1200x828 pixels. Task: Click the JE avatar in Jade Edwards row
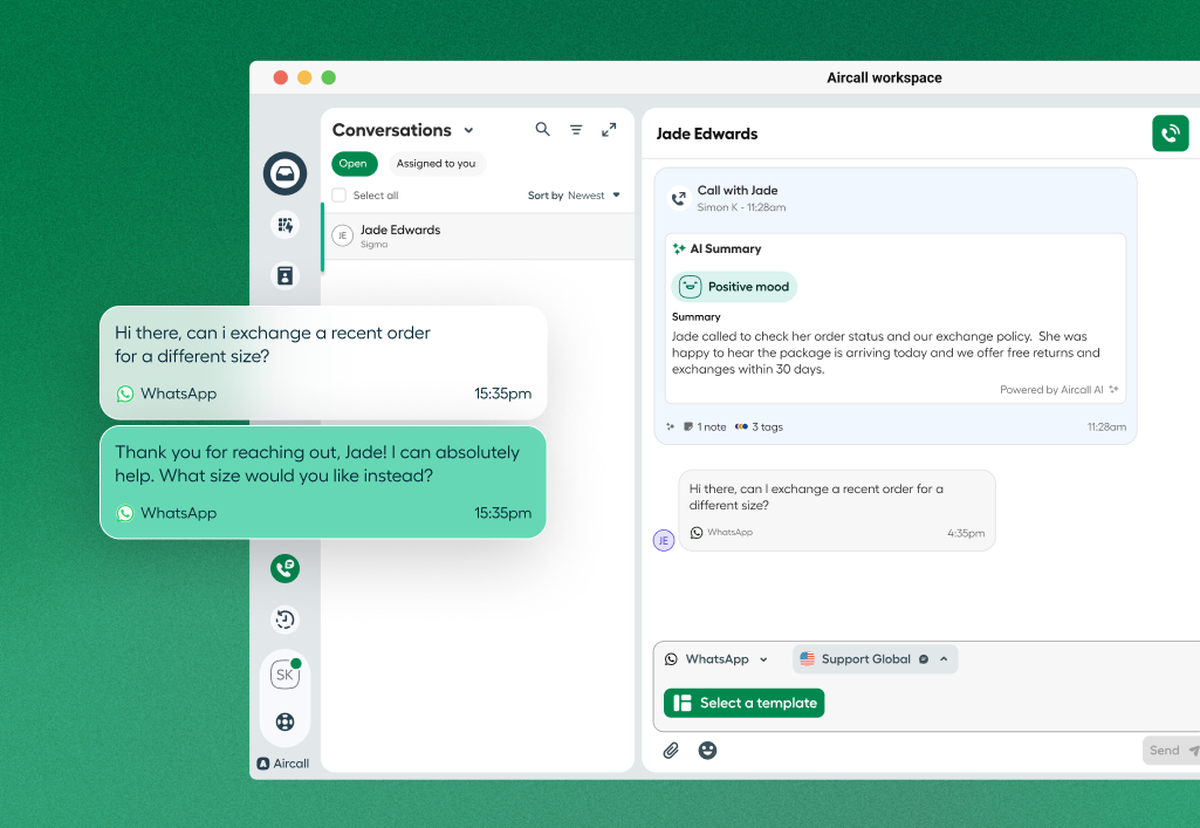click(343, 236)
